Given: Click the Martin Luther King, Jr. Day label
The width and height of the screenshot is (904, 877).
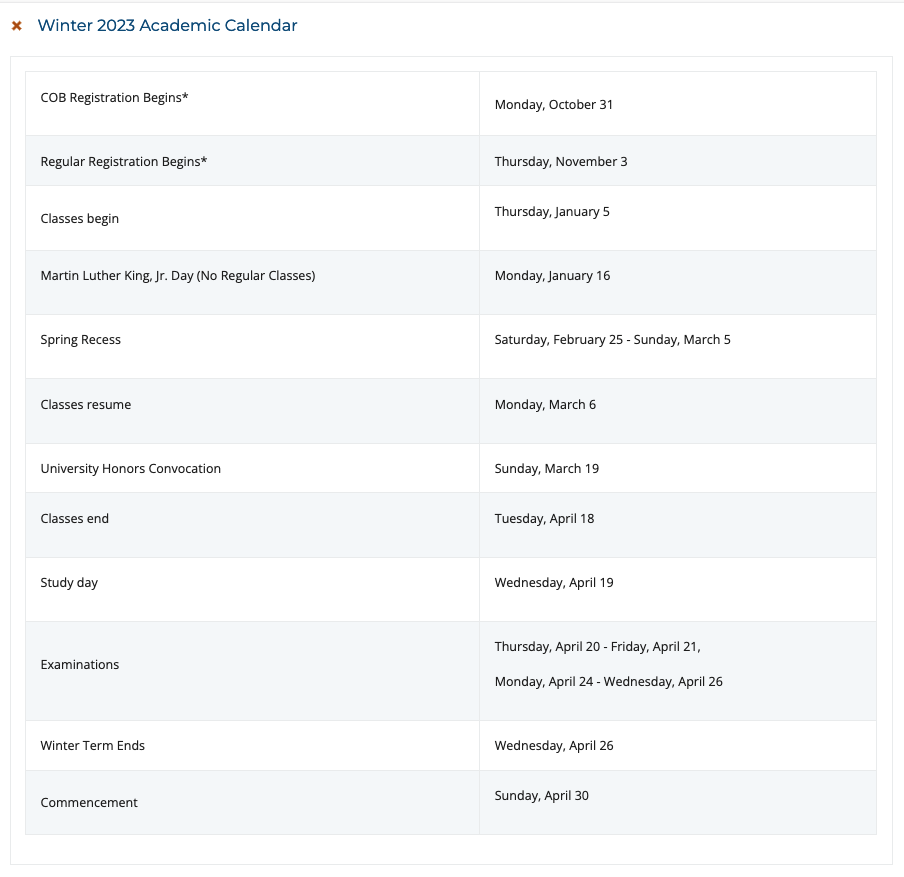Looking at the screenshot, I should (x=177, y=275).
